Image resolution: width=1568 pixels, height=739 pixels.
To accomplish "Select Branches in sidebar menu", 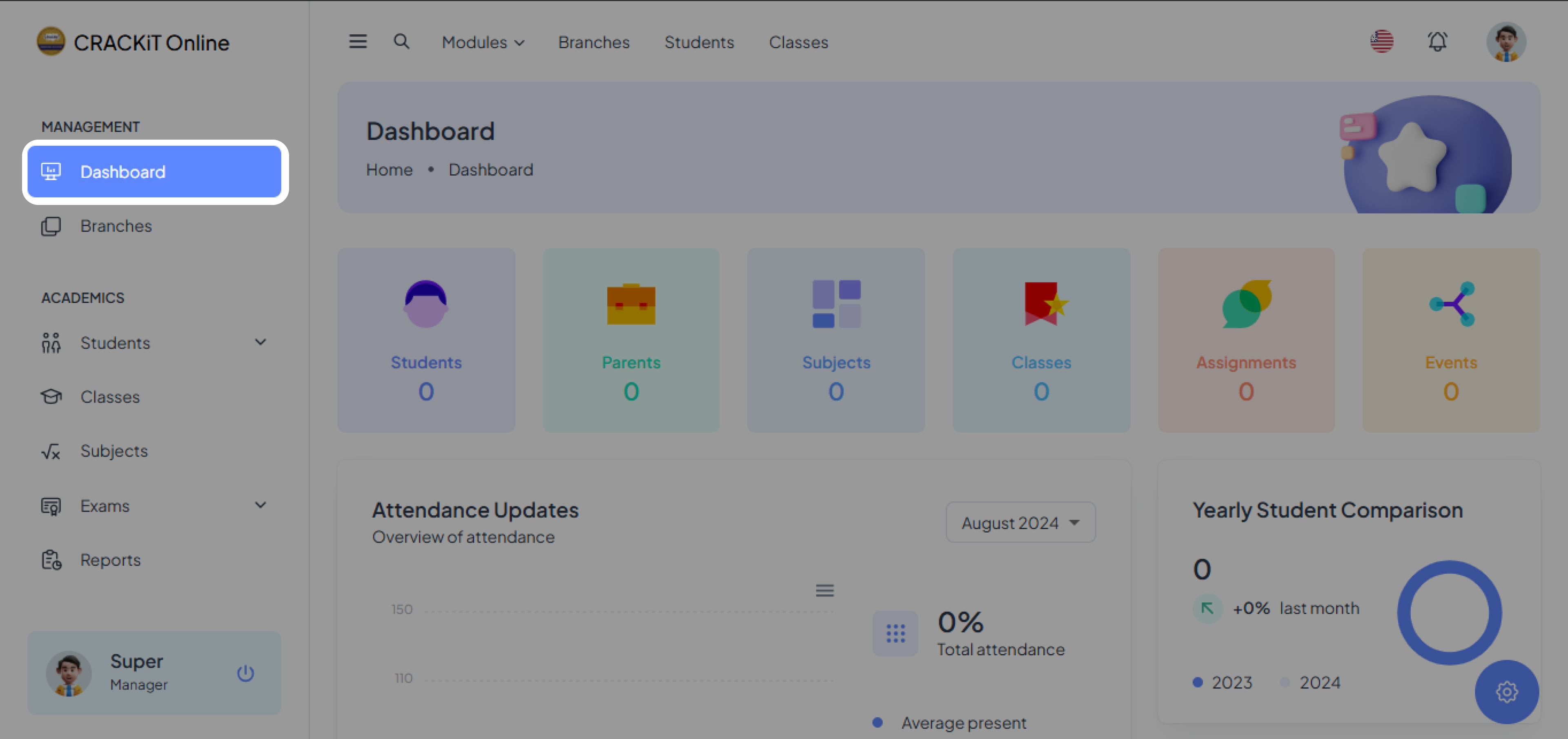I will tap(116, 226).
